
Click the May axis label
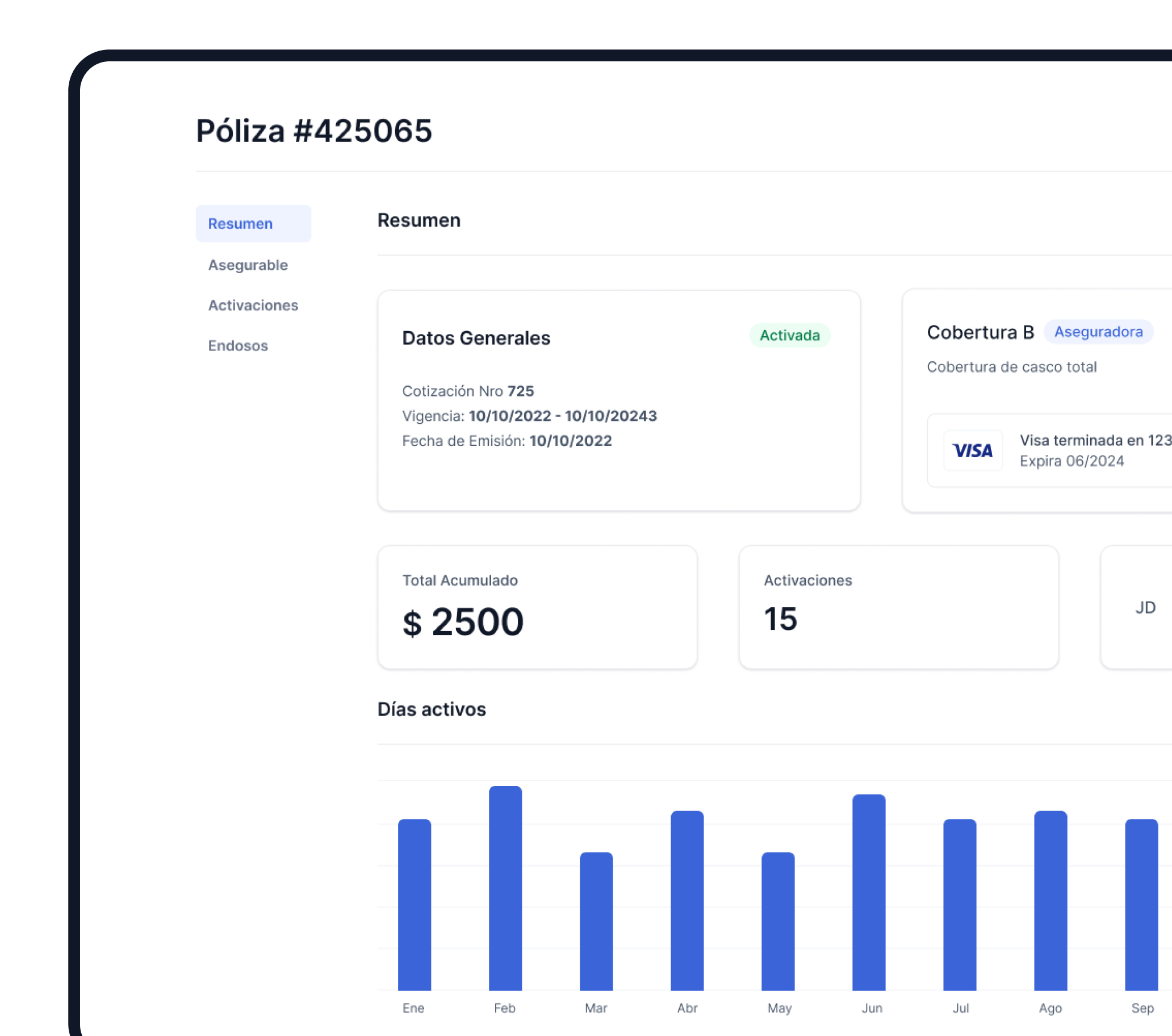779,1008
